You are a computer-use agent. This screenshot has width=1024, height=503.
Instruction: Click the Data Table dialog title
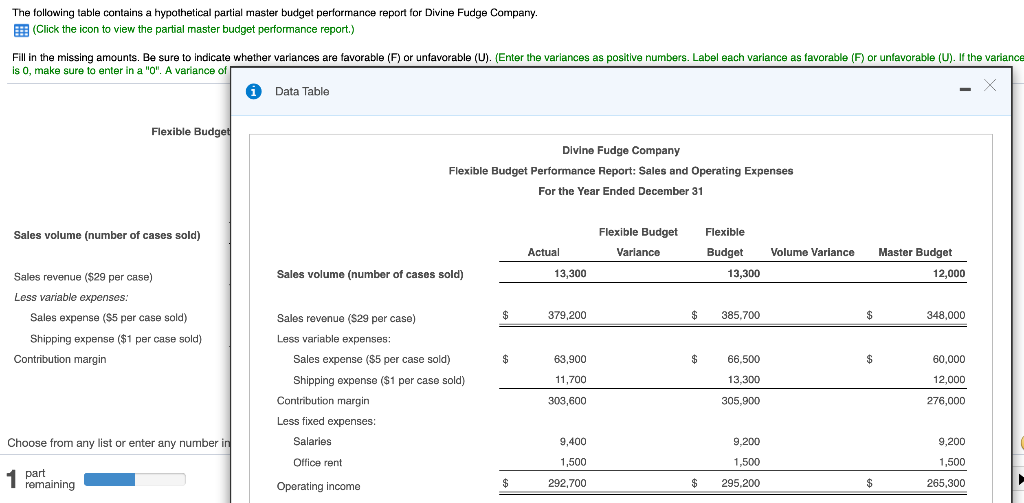point(302,91)
